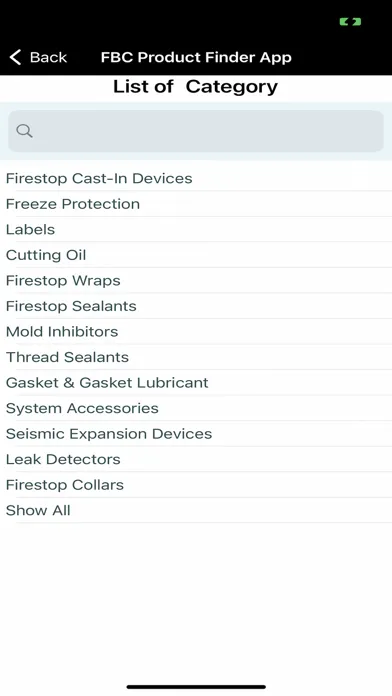Tap the magnifying glass search icon
The width and height of the screenshot is (392, 696).
(24, 131)
